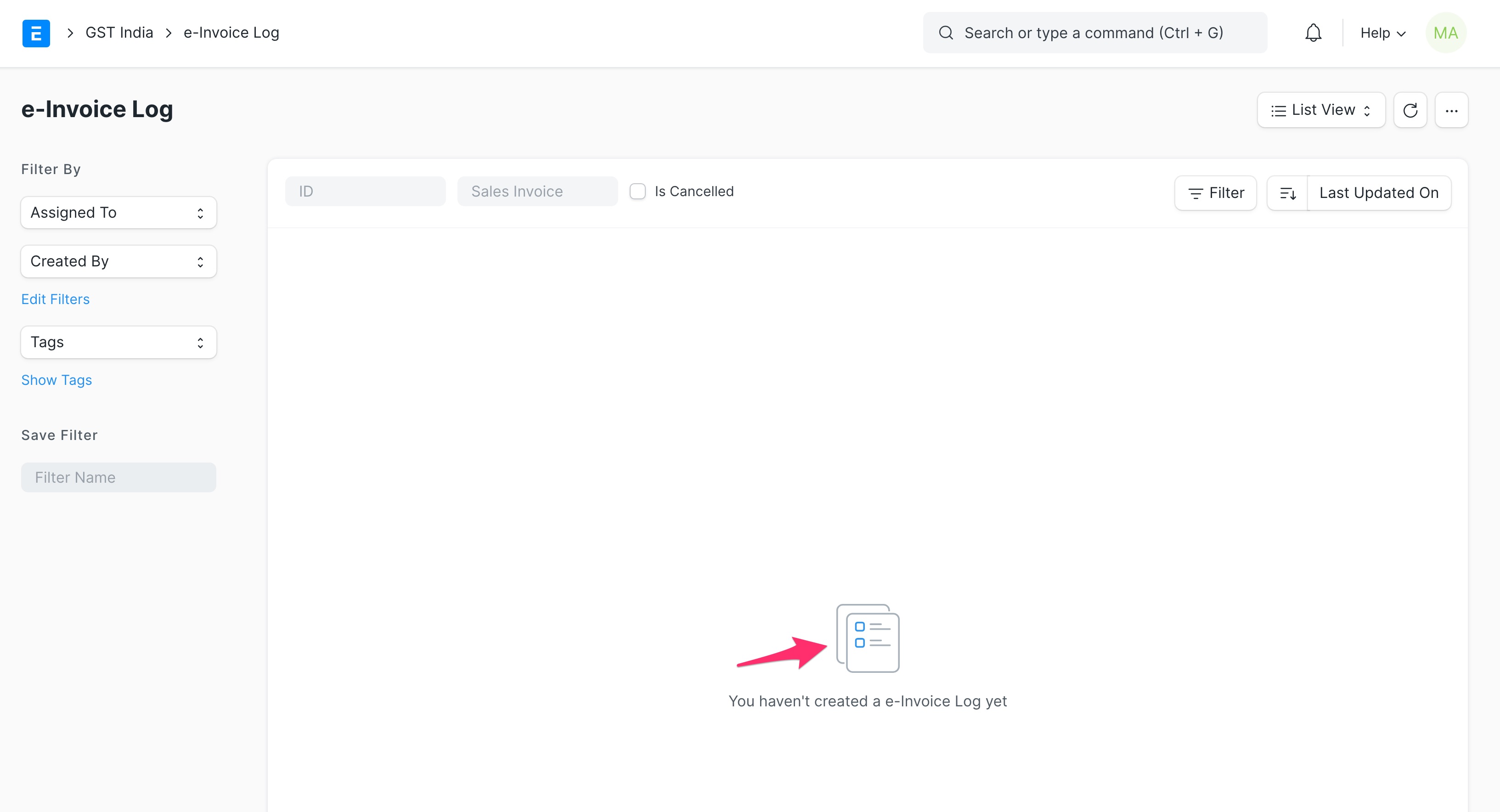Select Show Tags in the sidebar
The height and width of the screenshot is (812, 1500).
[56, 380]
